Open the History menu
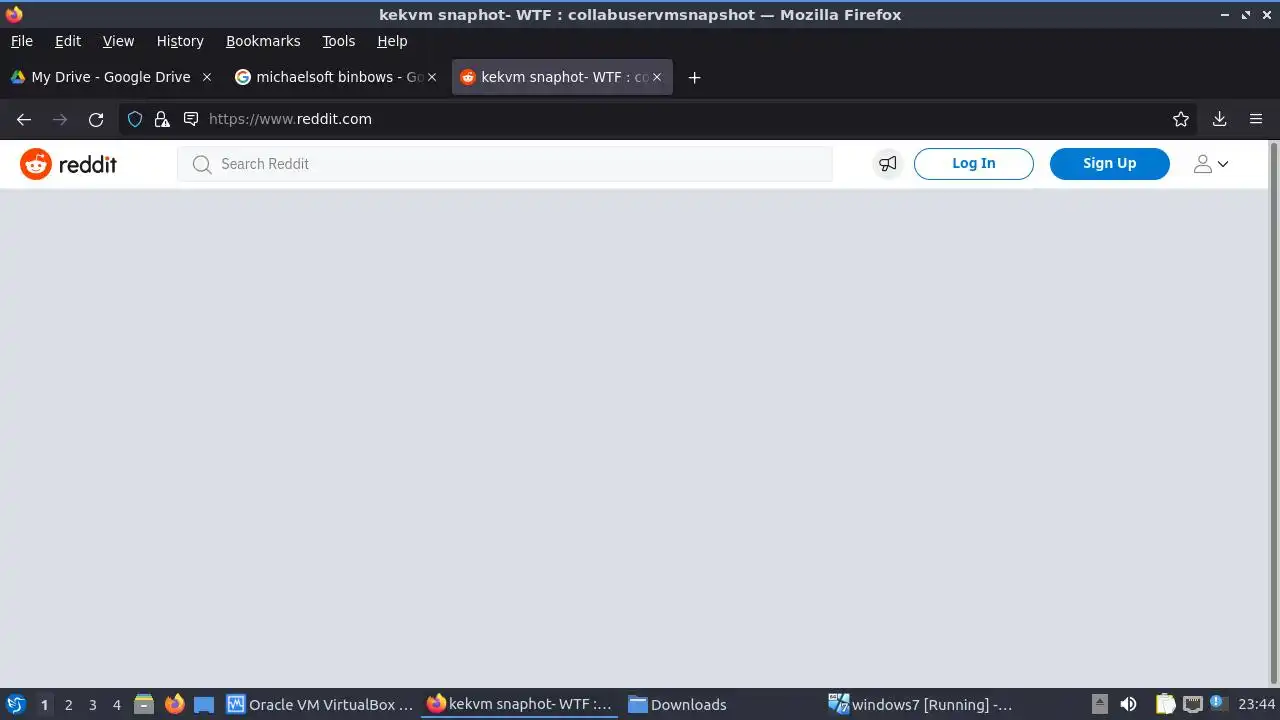The height and width of the screenshot is (720, 1280). (x=180, y=41)
